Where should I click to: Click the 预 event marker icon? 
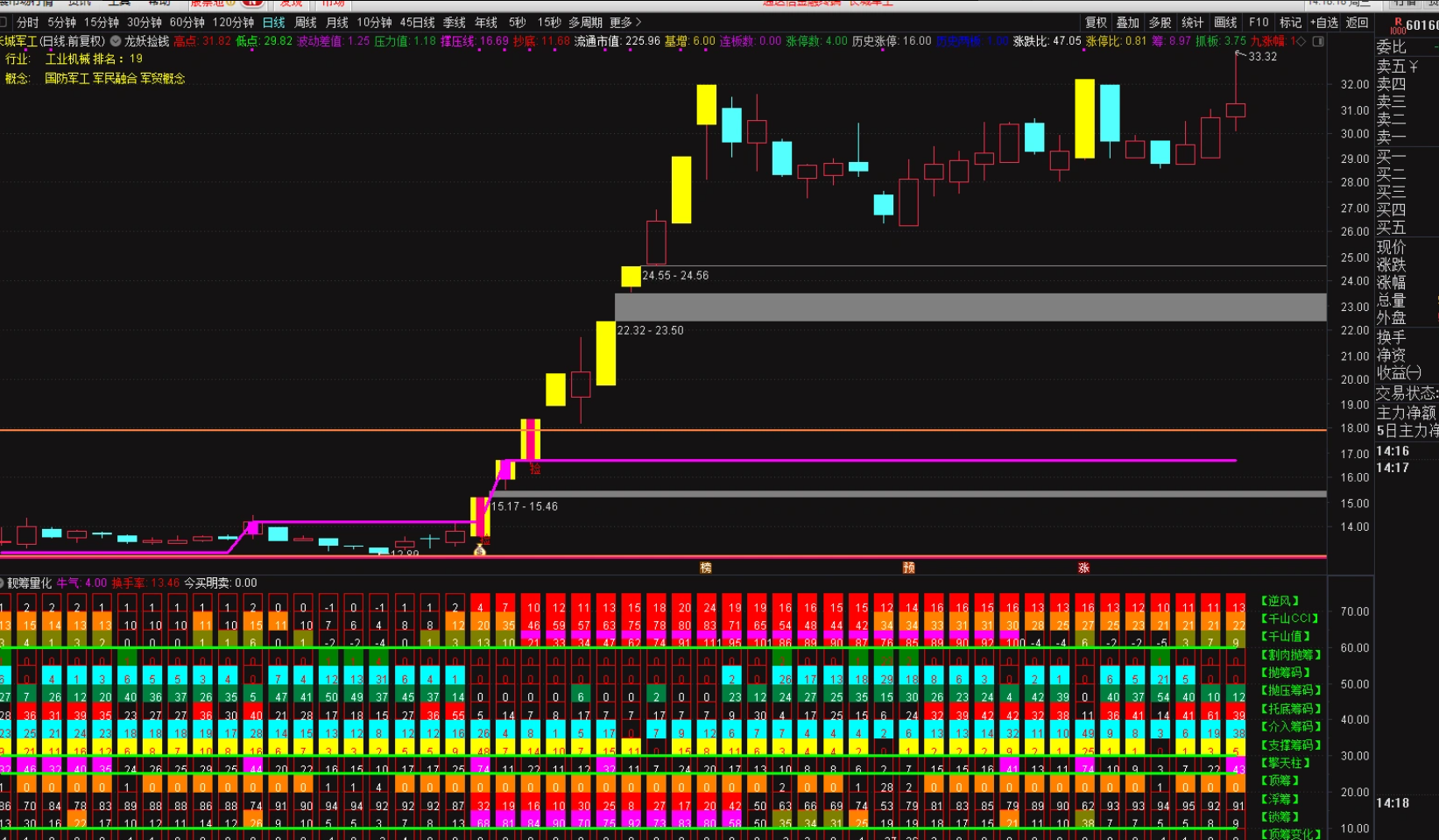click(x=909, y=568)
